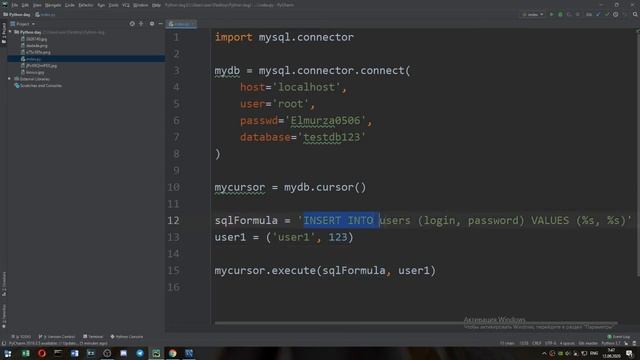Click highlighted 'INSERT INTO' text
This screenshot has width=640, height=360.
coord(338,220)
